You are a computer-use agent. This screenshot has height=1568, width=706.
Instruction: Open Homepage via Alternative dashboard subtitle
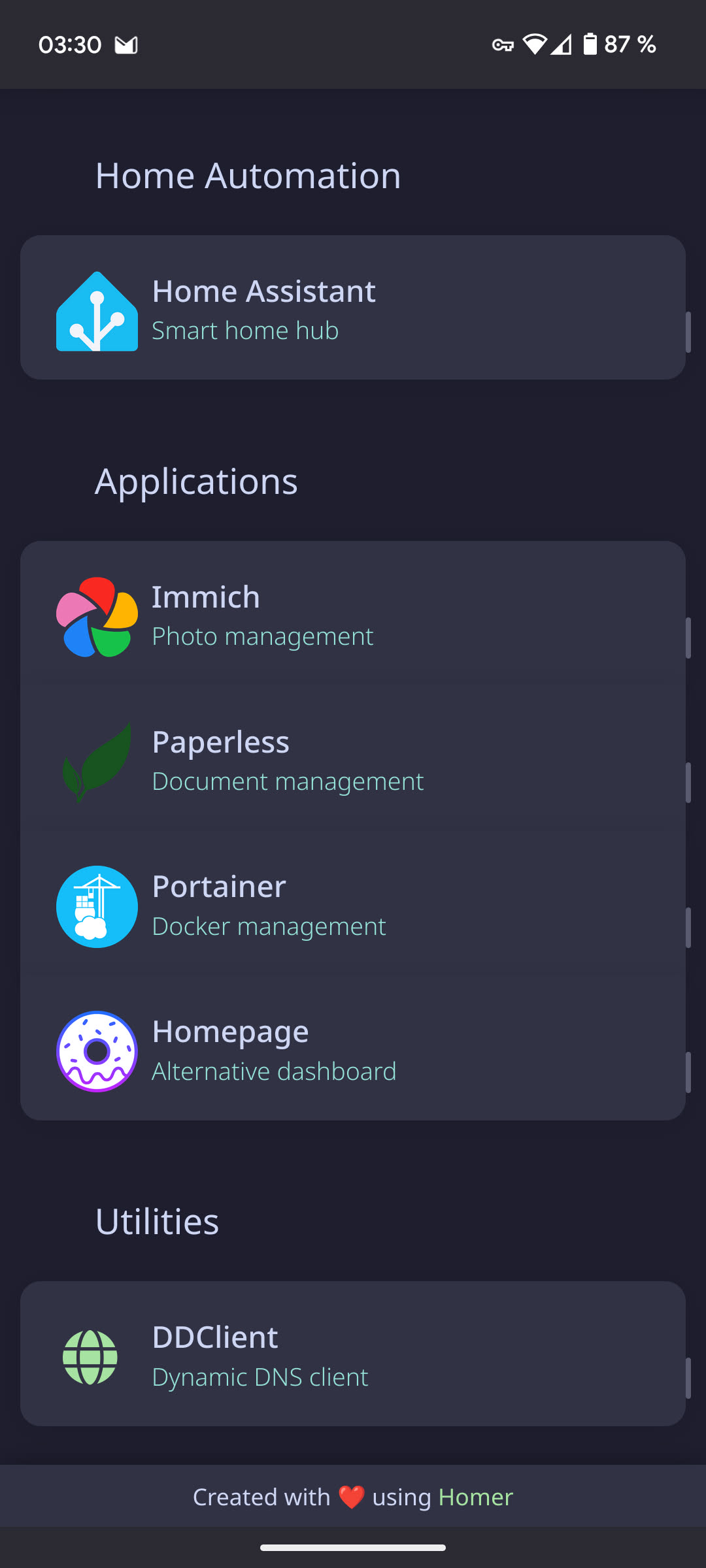(x=274, y=1071)
